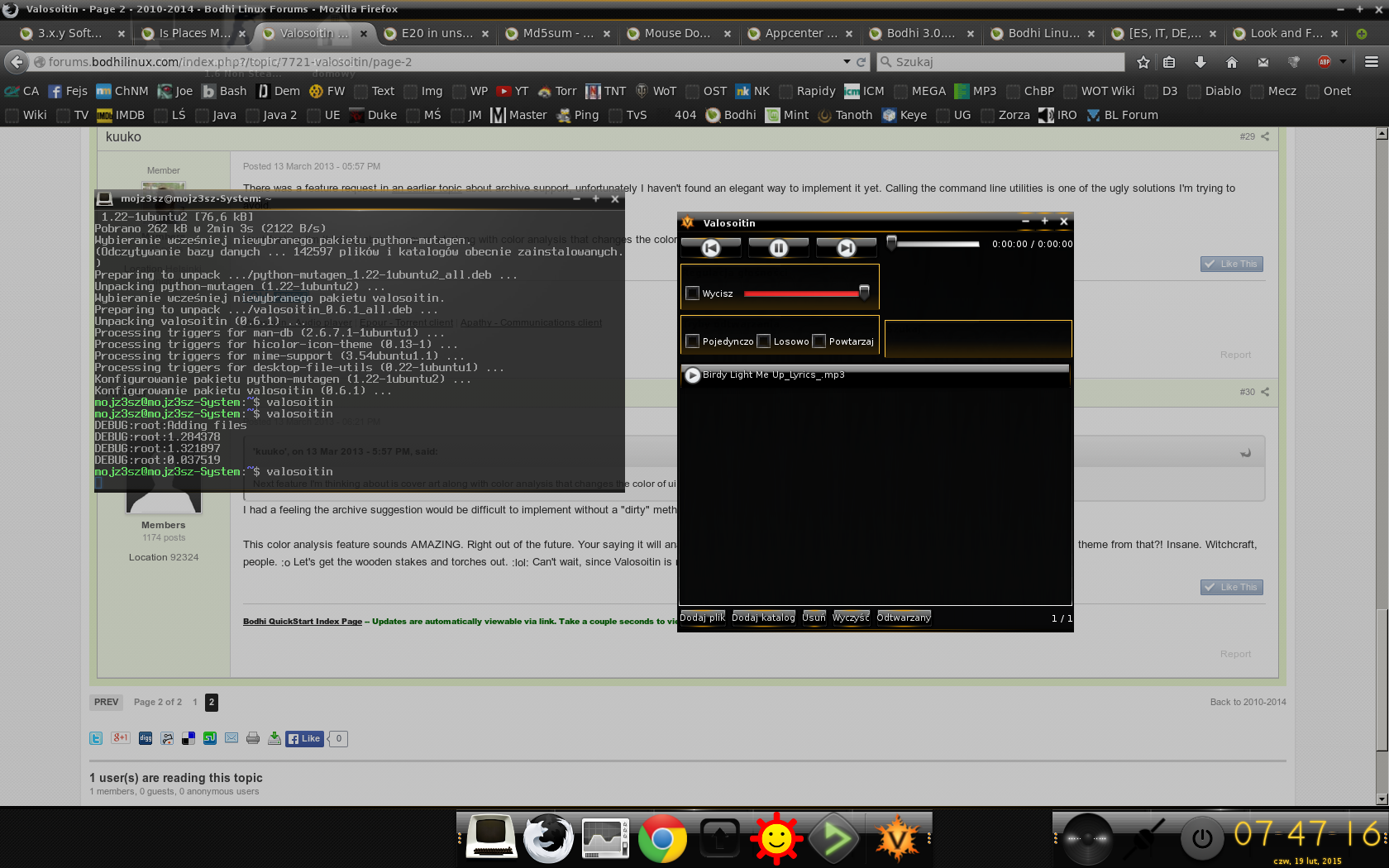Click the track seek bar in Valosoitin
Screen dimensions: 1389x868
[x=933, y=244]
